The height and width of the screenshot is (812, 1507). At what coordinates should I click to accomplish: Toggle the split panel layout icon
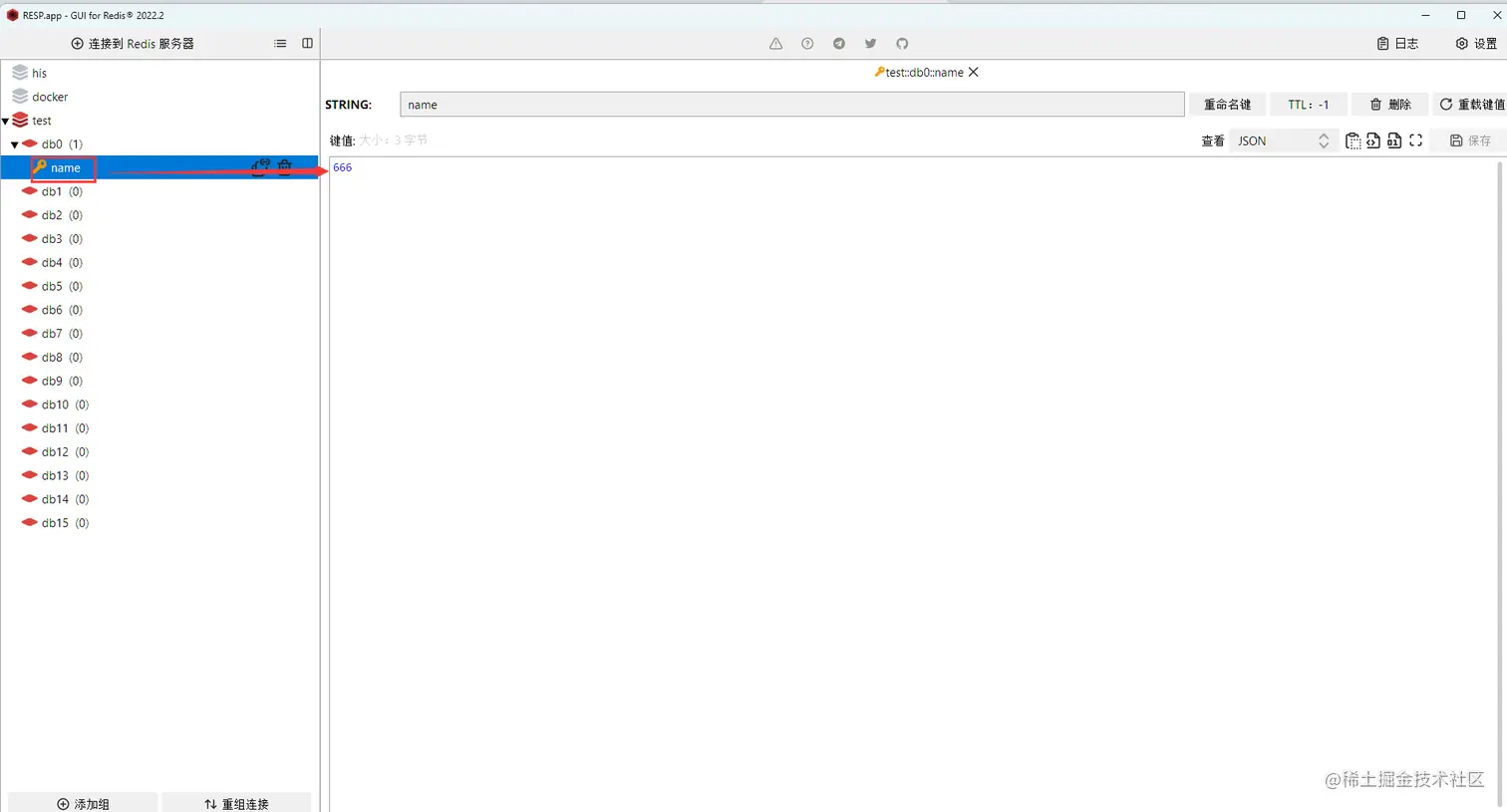[x=307, y=44]
